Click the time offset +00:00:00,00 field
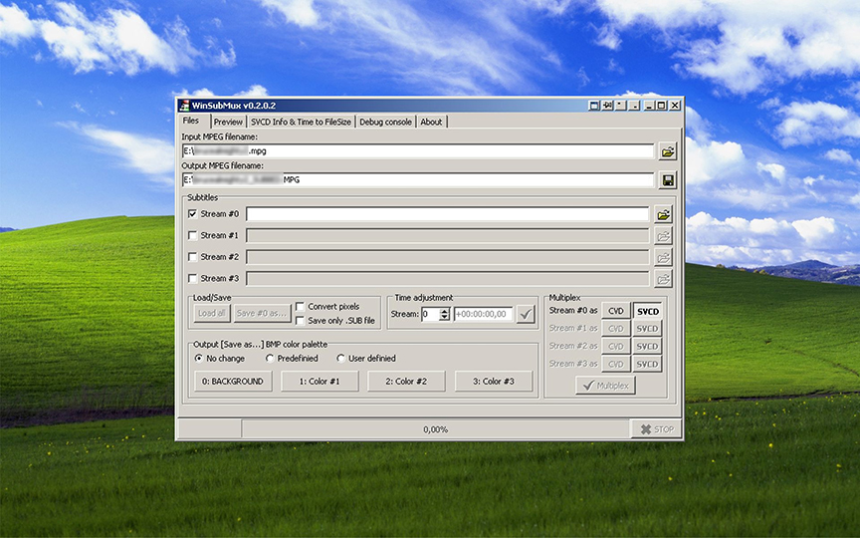Image resolution: width=860 pixels, height=538 pixels. [x=483, y=314]
